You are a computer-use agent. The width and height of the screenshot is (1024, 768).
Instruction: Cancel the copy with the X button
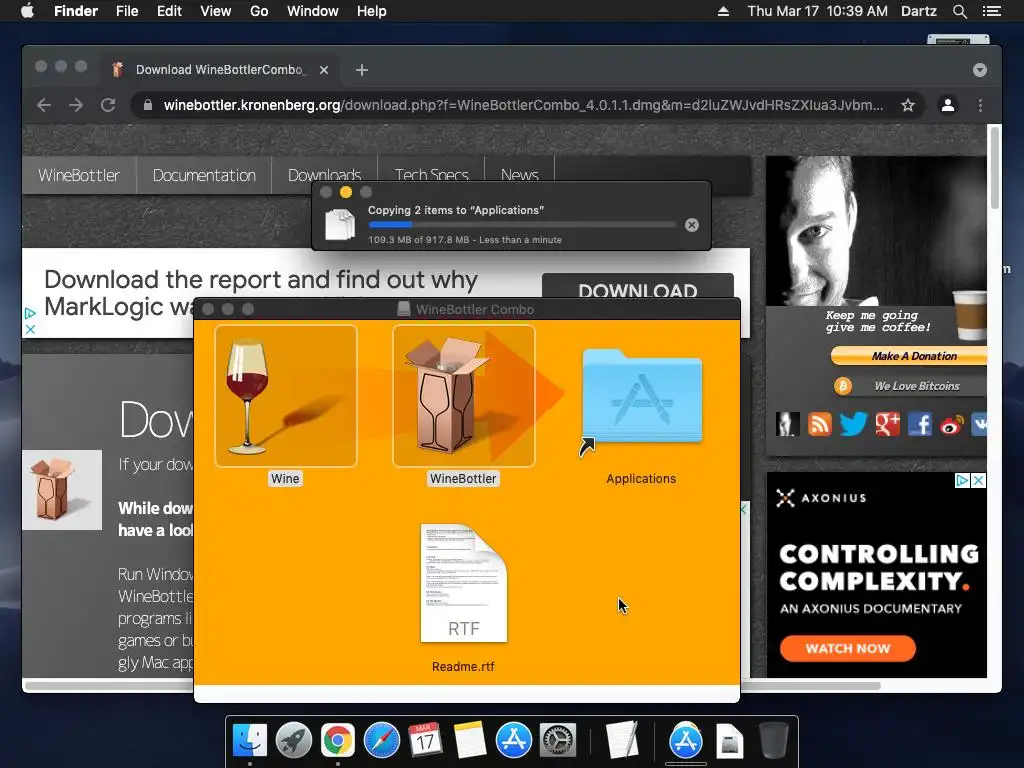(692, 225)
